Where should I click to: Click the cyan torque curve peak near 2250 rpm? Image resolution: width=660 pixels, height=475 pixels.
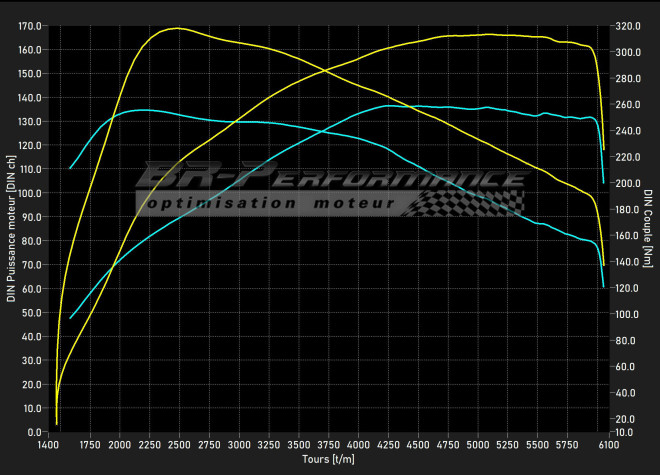tap(143, 110)
